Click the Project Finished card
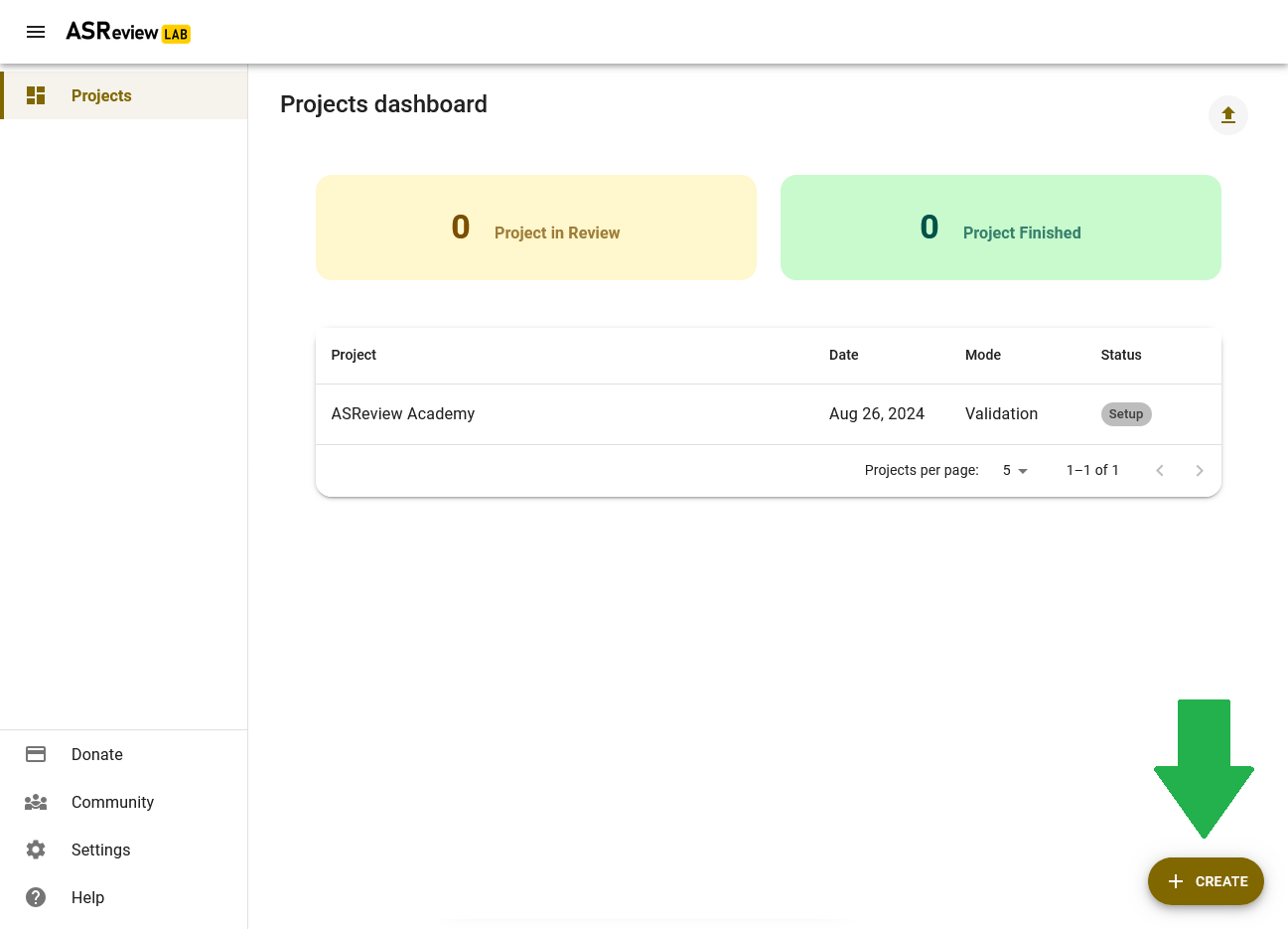 pyautogui.click(x=1001, y=228)
